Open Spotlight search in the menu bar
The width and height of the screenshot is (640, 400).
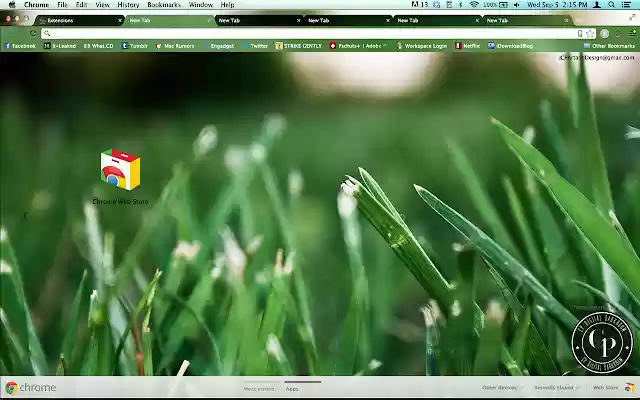611,4
